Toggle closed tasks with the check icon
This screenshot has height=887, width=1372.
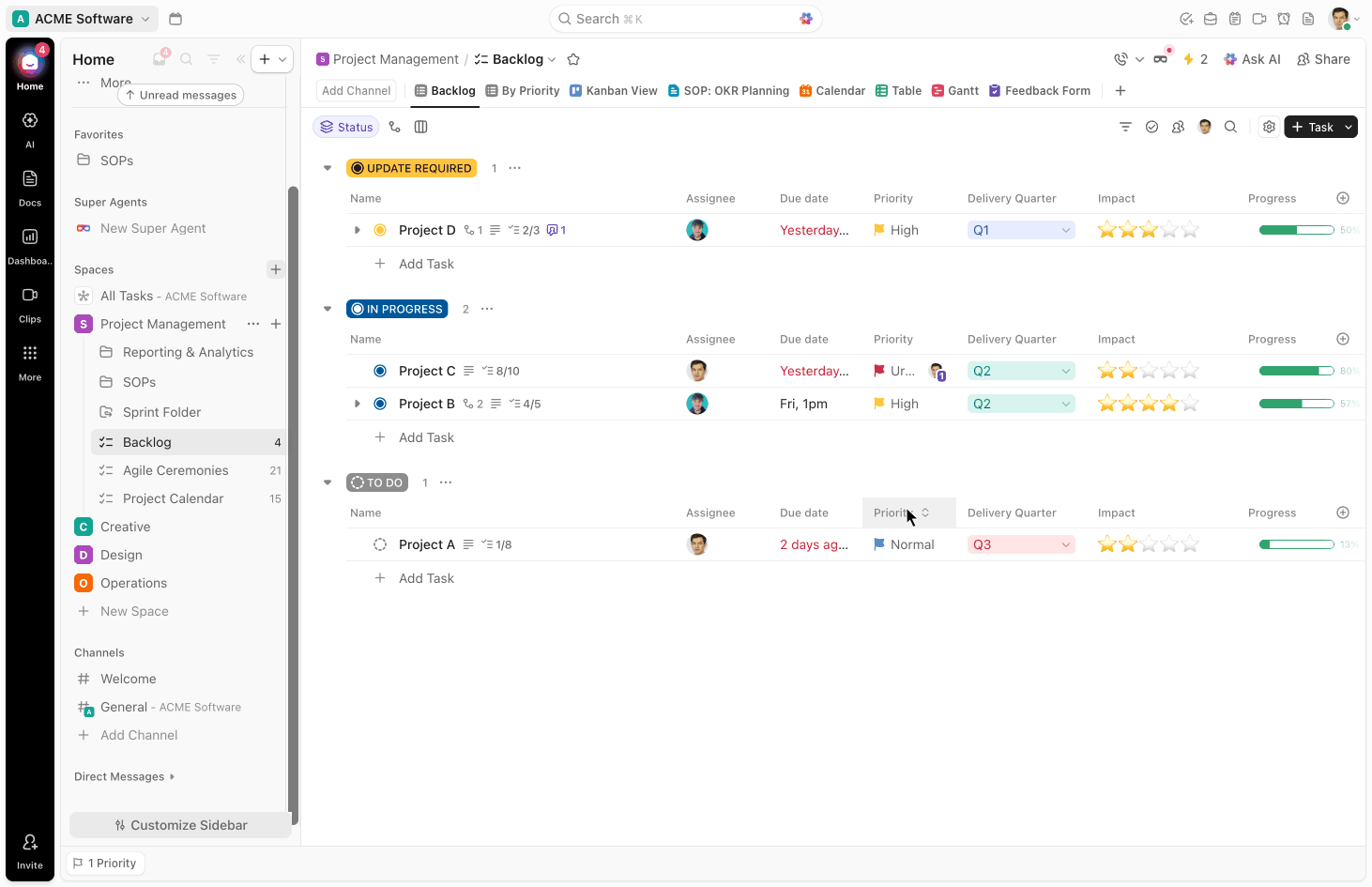[1151, 126]
